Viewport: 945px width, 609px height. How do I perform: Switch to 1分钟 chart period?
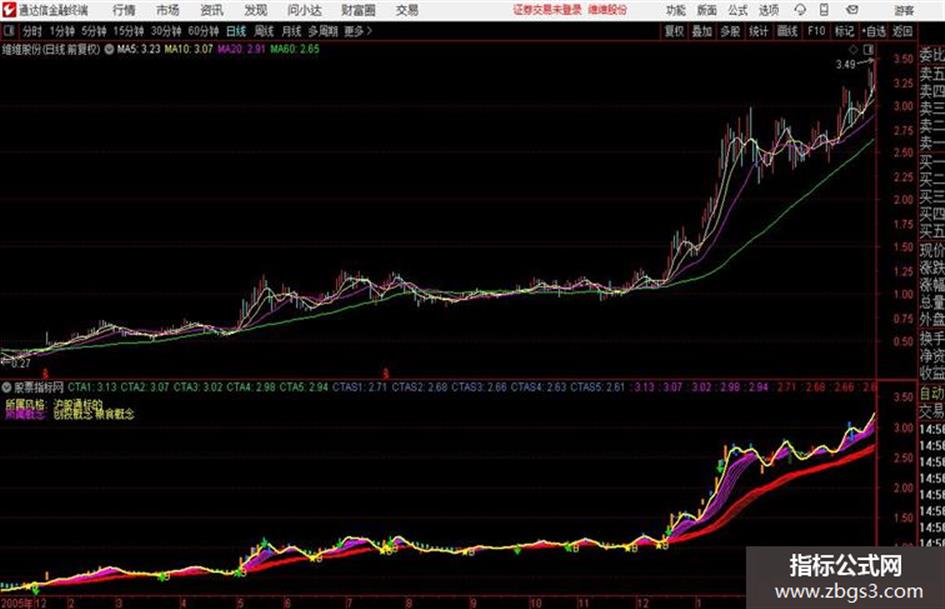[61, 31]
